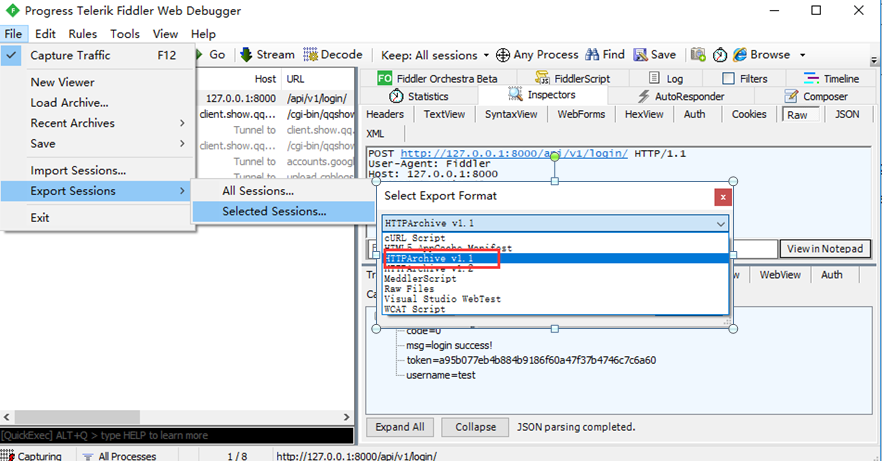Open the View menu
This screenshot has height=461, width=886.
(x=165, y=34)
